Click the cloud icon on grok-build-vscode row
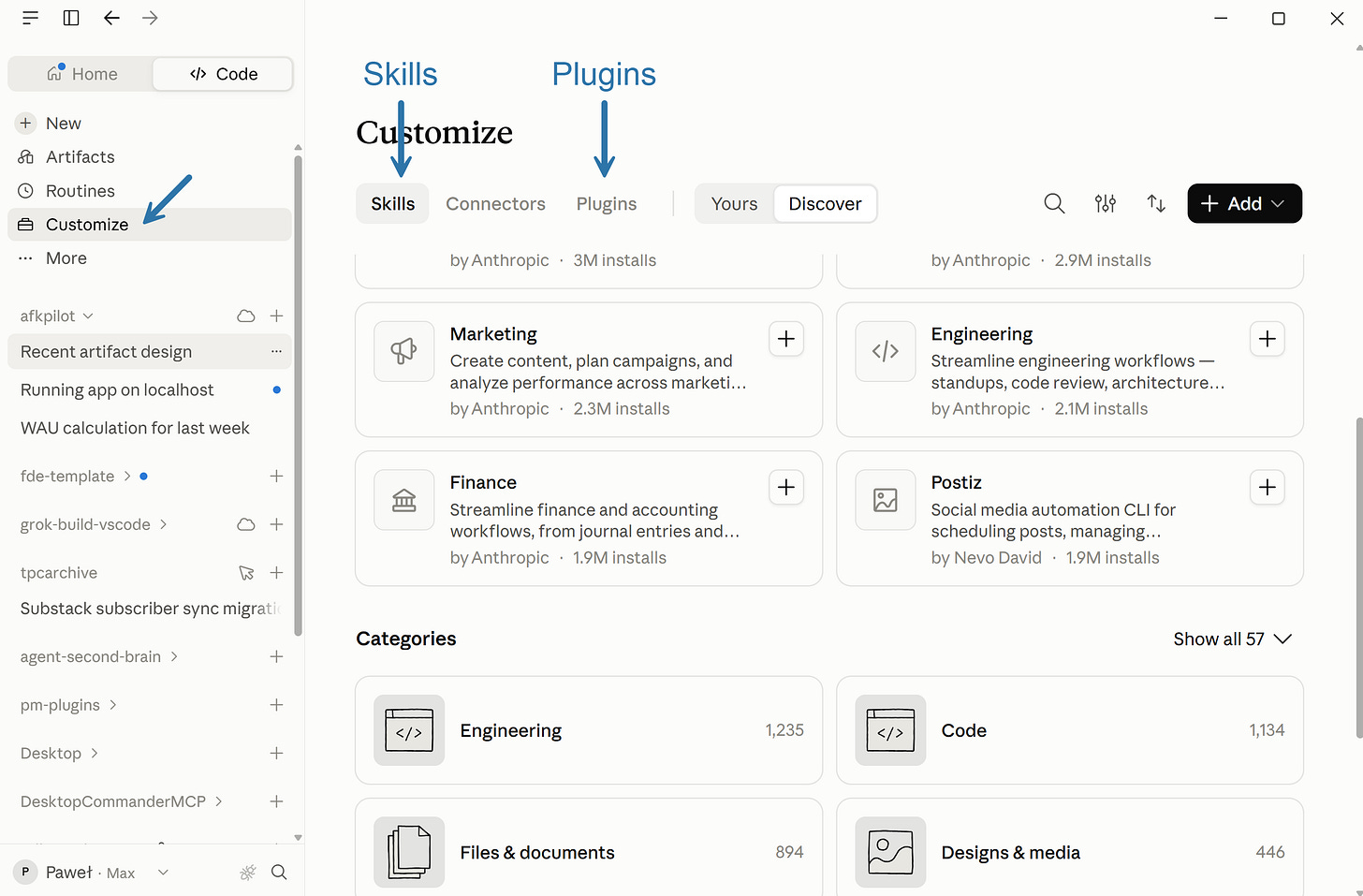This screenshot has width=1363, height=896. [x=246, y=524]
